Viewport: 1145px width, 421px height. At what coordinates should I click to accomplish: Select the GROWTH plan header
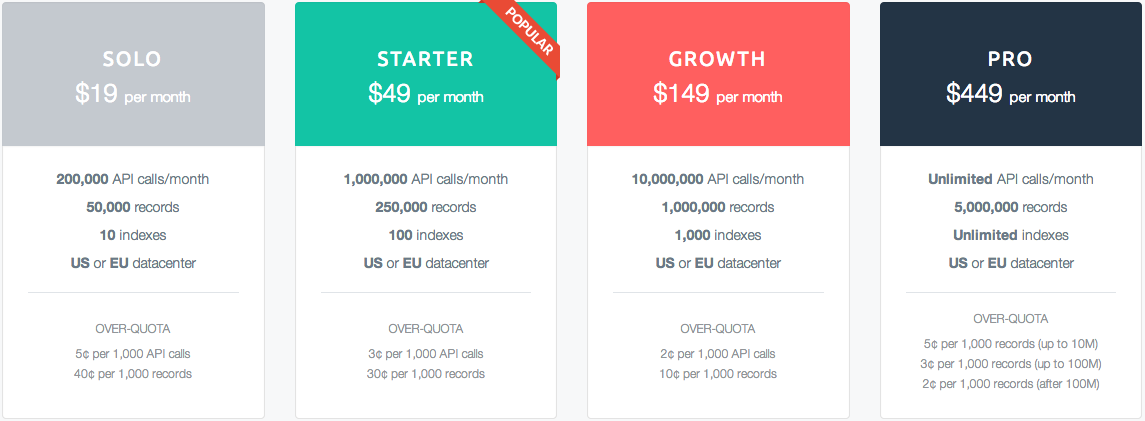pos(717,59)
